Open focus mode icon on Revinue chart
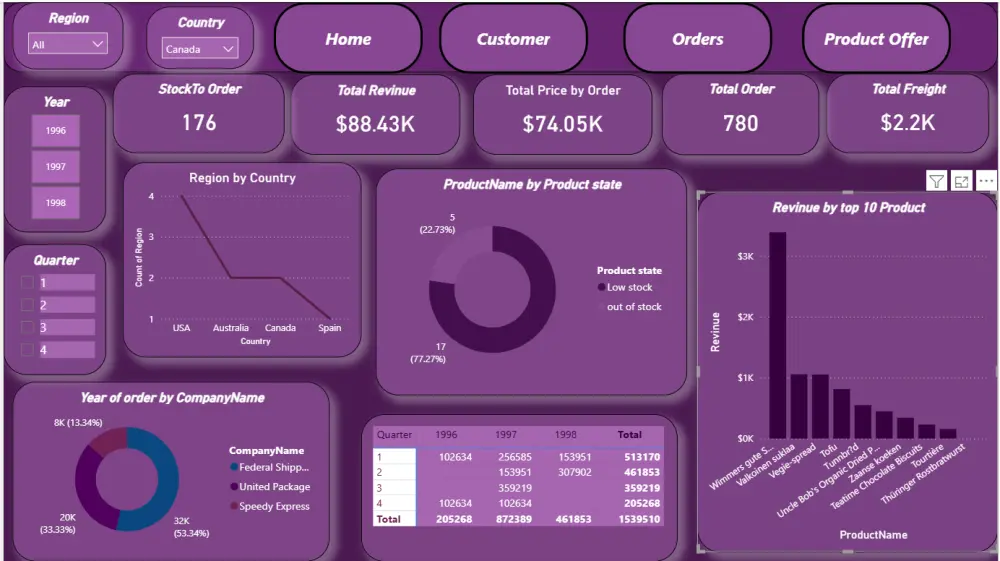The width and height of the screenshot is (1000, 561). click(961, 182)
